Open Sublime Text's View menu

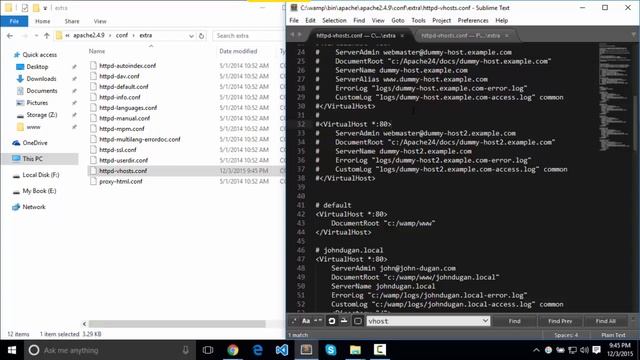click(x=378, y=20)
